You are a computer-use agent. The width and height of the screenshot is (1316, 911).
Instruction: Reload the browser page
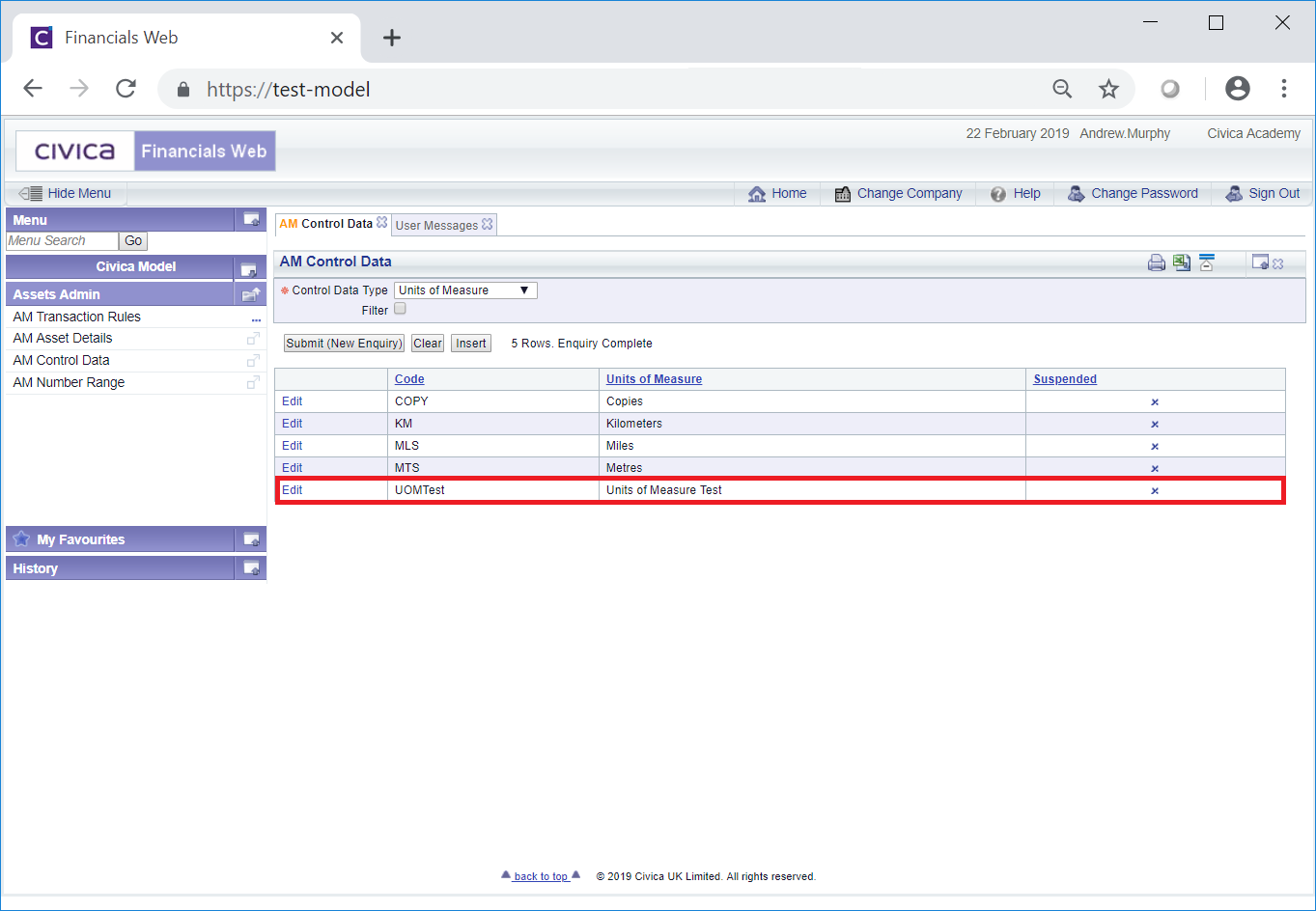pos(126,89)
